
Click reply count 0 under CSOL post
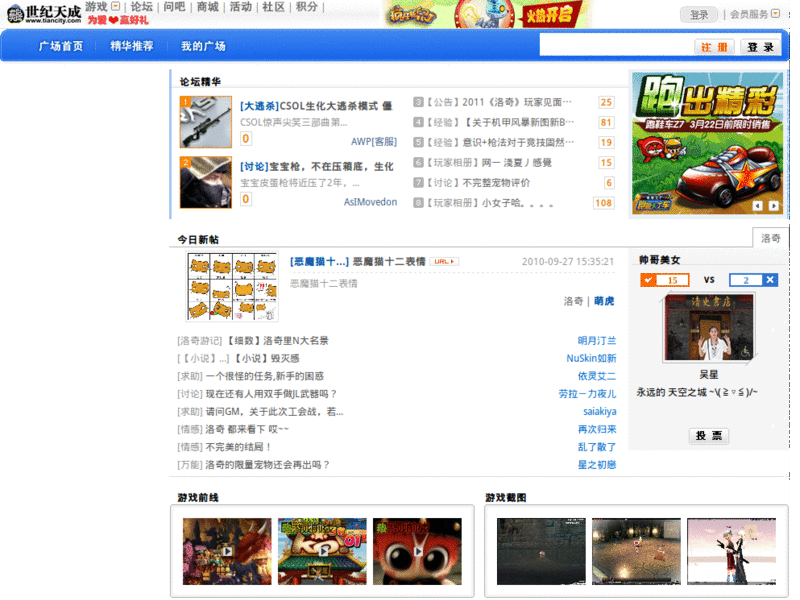[245, 138]
